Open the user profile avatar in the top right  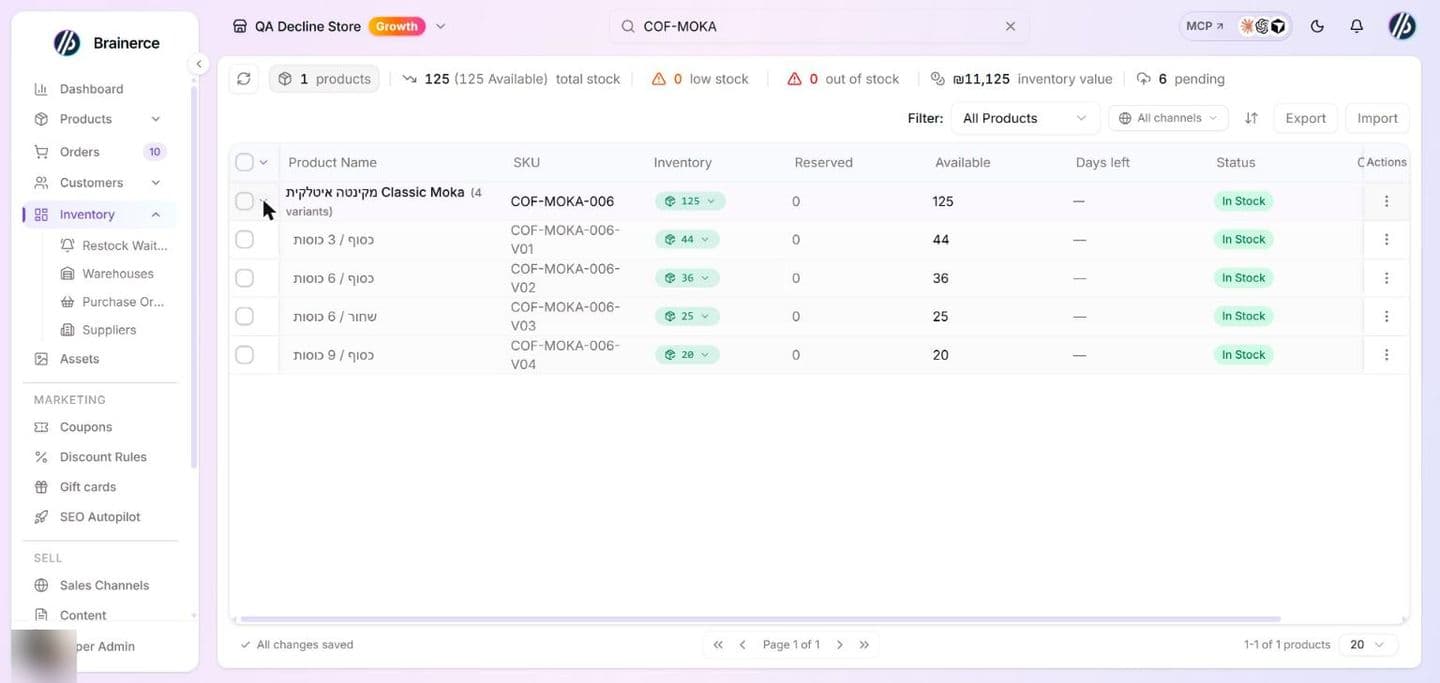(1402, 26)
